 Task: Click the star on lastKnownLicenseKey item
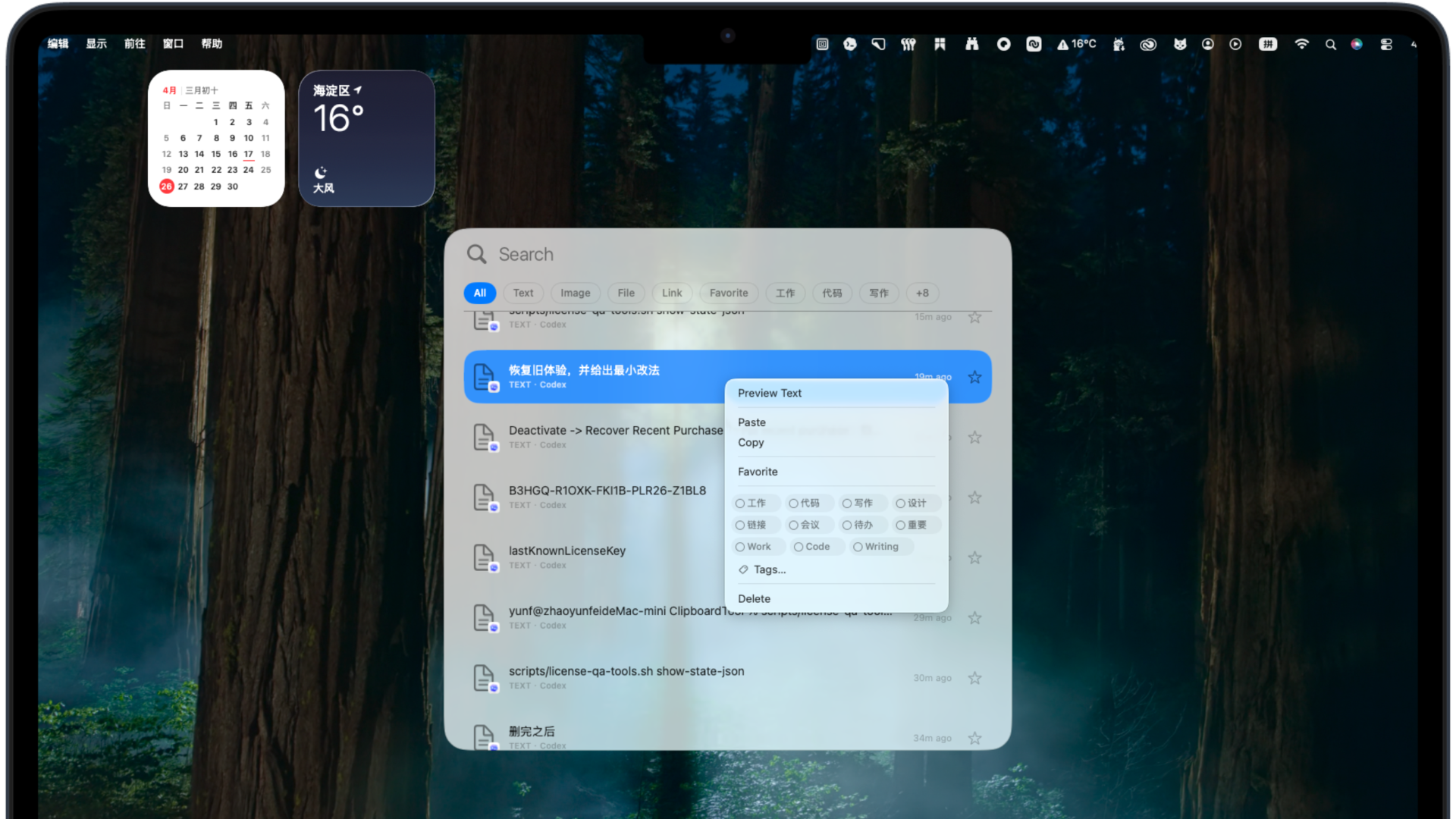(974, 557)
